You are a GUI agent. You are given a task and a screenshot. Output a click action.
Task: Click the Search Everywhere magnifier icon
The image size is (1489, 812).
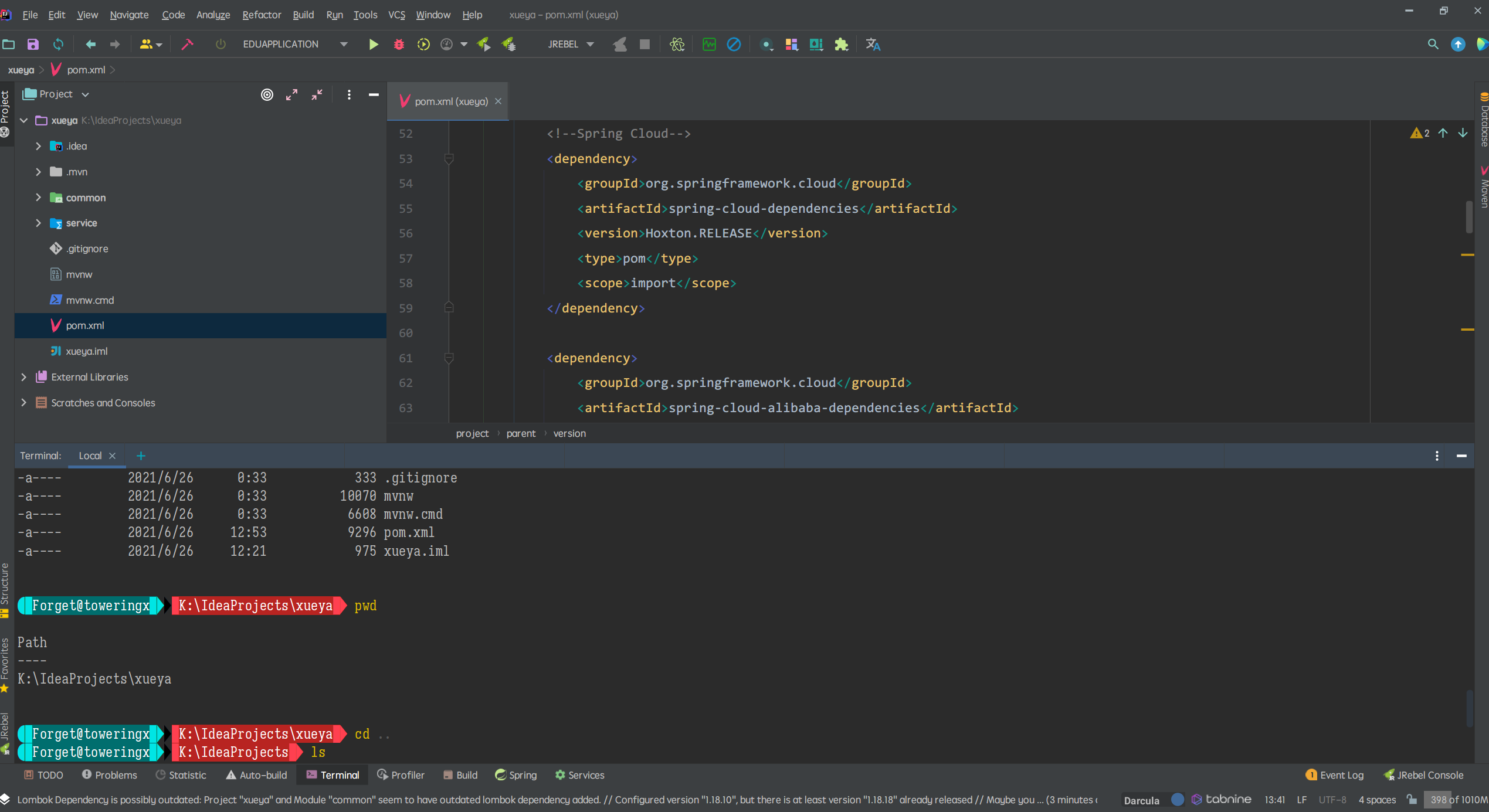click(x=1433, y=45)
